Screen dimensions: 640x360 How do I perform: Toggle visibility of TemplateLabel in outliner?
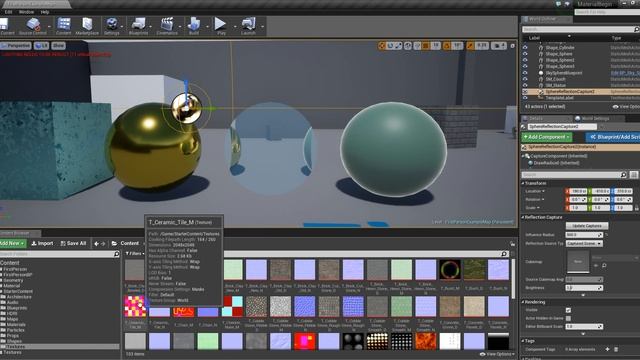525,98
